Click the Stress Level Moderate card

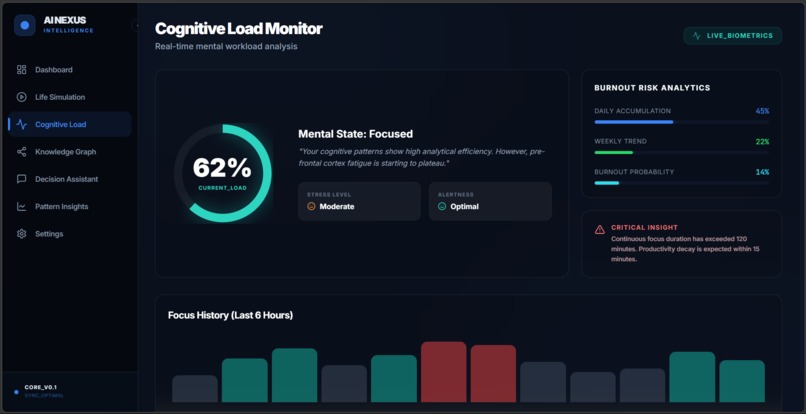pyautogui.click(x=359, y=201)
